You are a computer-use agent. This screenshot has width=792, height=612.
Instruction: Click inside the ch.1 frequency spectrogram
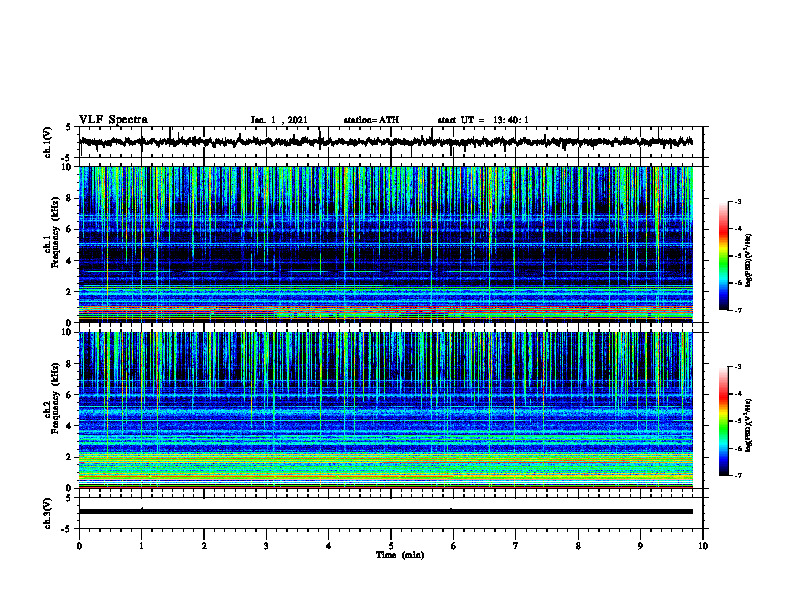pyautogui.click(x=386, y=244)
